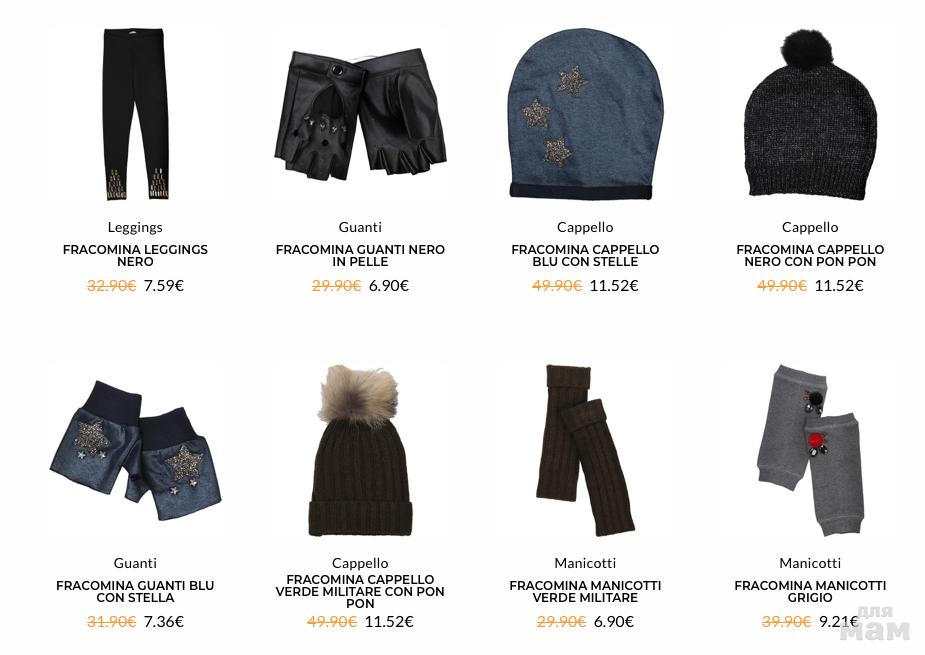The image size is (925, 655).
Task: Open the black leather gloves image
Action: coord(360,114)
